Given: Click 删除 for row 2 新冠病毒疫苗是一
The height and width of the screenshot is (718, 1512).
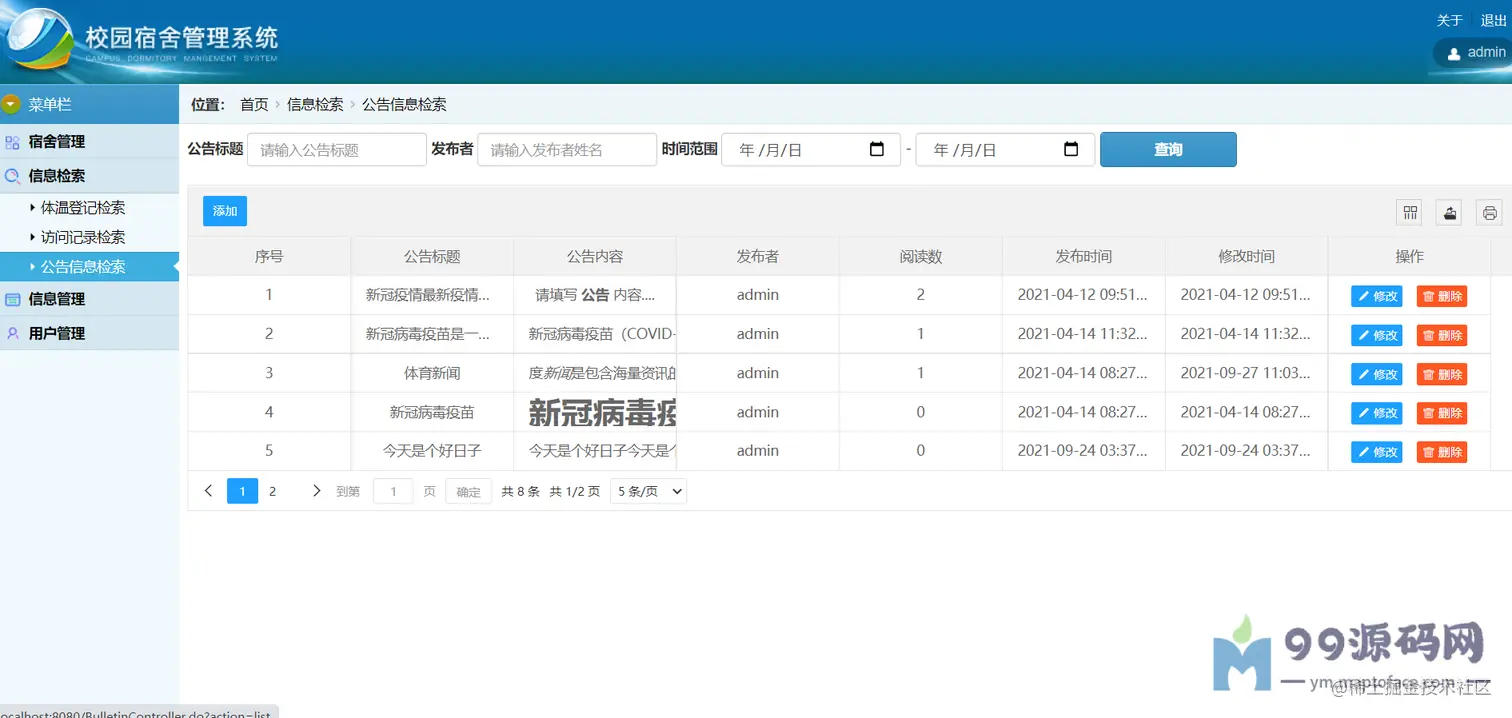Looking at the screenshot, I should pos(1442,335).
